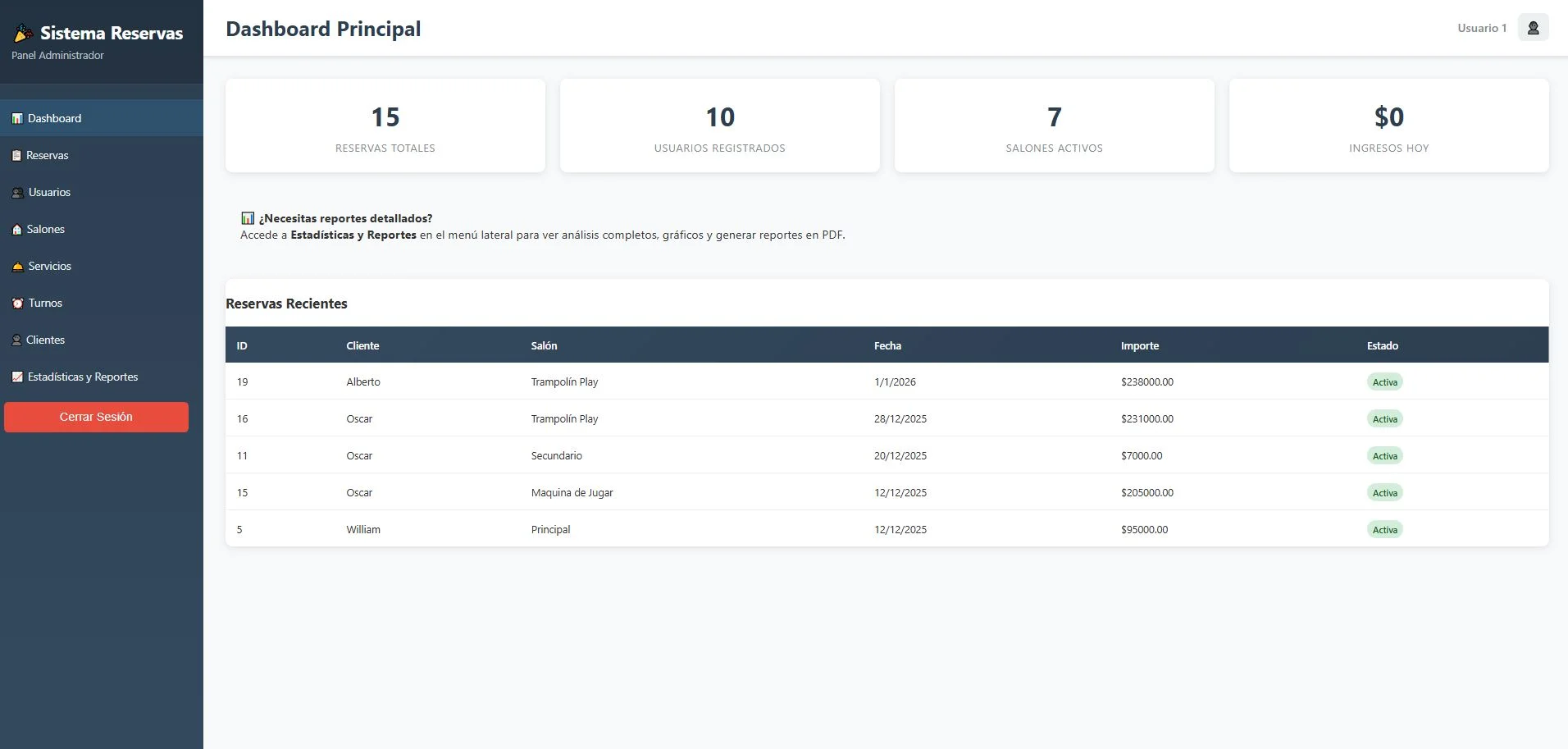Image resolution: width=1568 pixels, height=749 pixels.
Task: Open Reservas via the clipboard icon
Action: (16, 154)
